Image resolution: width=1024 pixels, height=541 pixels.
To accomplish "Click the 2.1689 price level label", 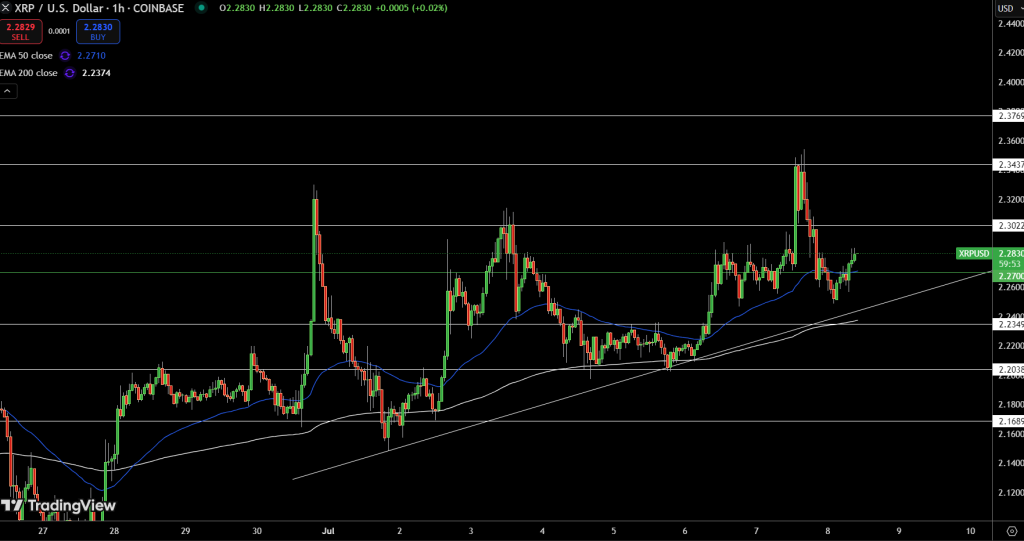I will point(1008,421).
